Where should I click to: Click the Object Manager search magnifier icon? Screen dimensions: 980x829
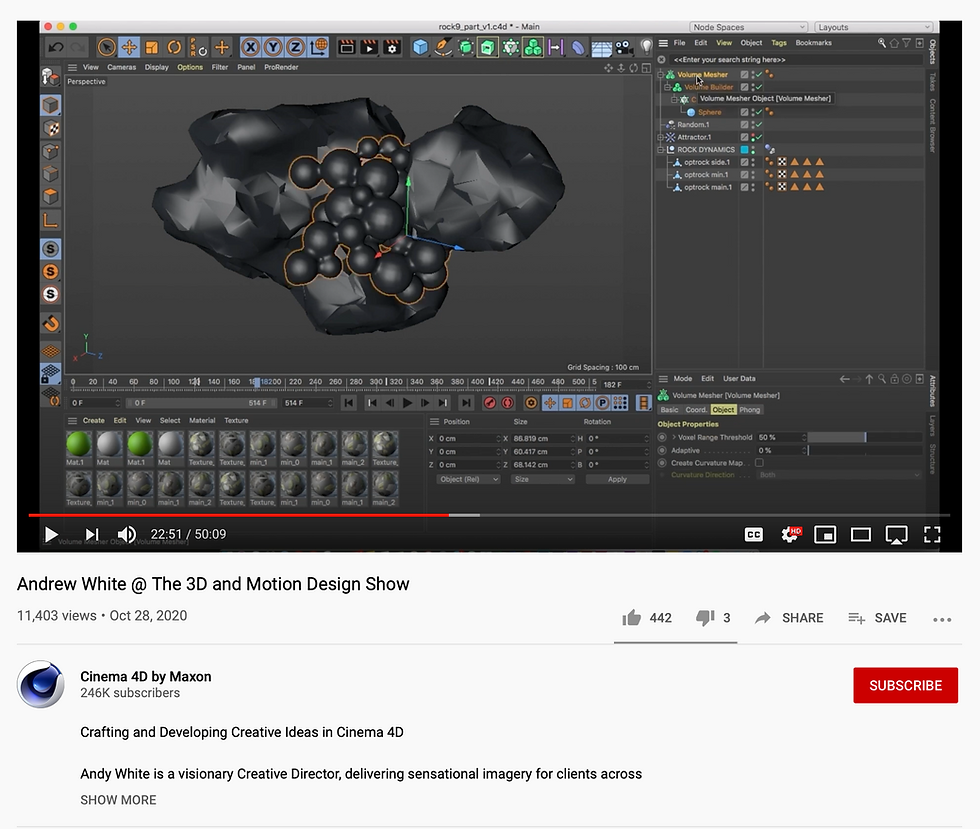(882, 43)
